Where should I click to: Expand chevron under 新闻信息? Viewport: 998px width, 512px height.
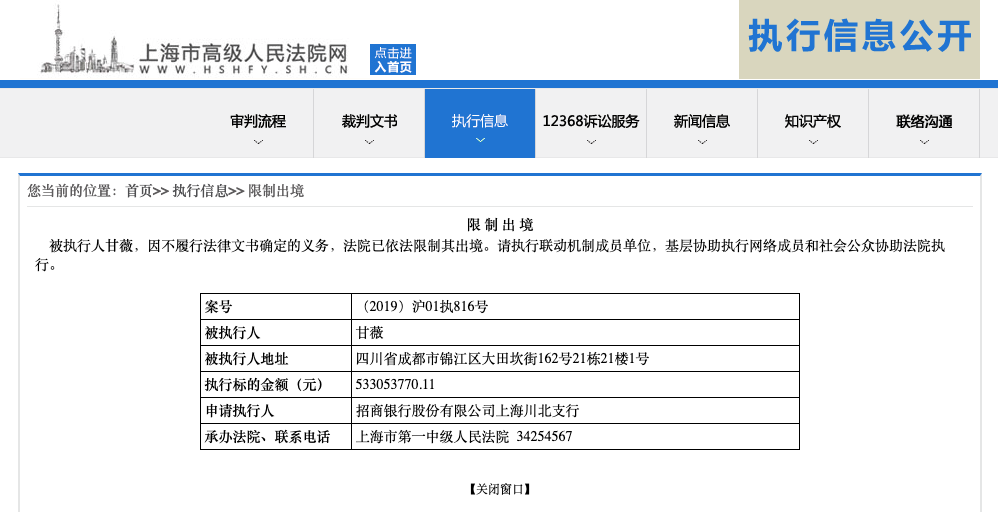[701, 142]
